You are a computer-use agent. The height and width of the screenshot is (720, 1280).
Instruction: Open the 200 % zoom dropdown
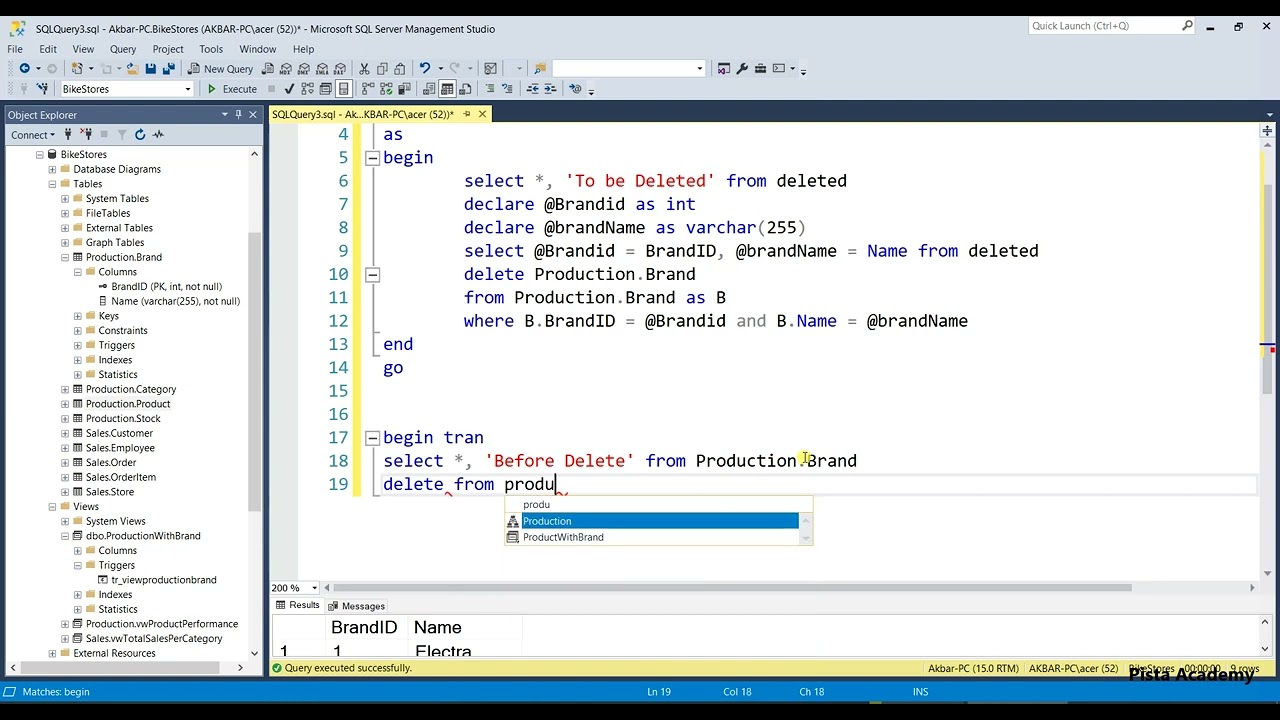(x=314, y=588)
